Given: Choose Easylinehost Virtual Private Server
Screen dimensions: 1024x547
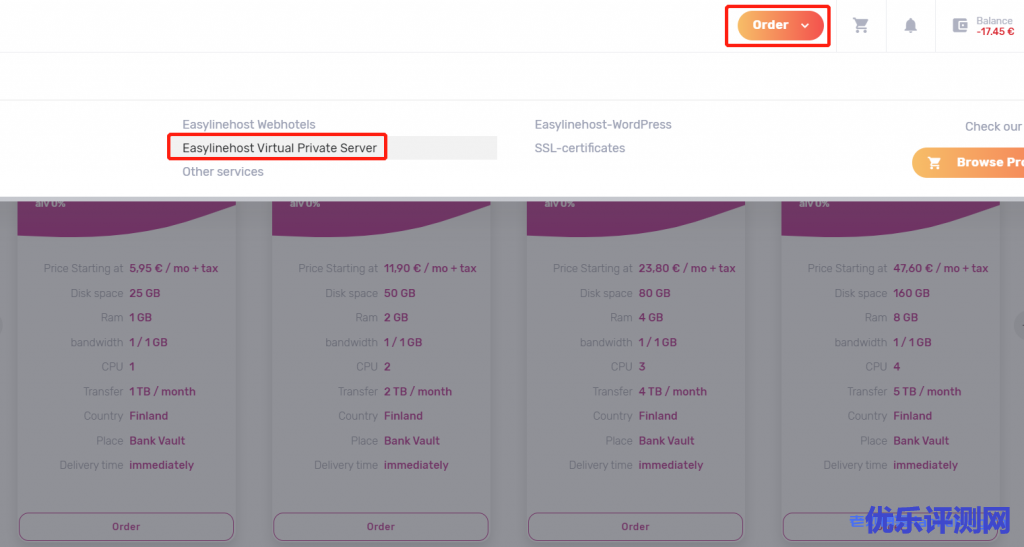Looking at the screenshot, I should pos(280,148).
